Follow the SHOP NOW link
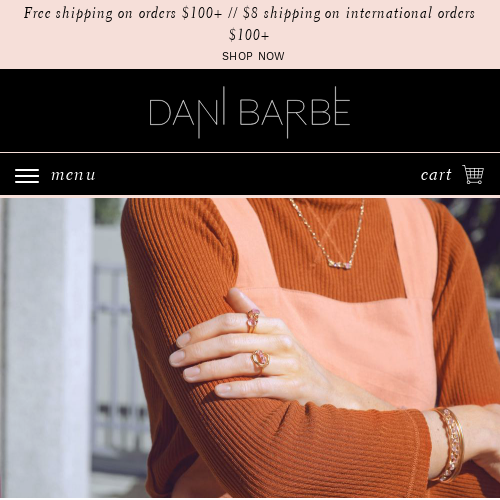The width and height of the screenshot is (500, 500). [253, 56]
